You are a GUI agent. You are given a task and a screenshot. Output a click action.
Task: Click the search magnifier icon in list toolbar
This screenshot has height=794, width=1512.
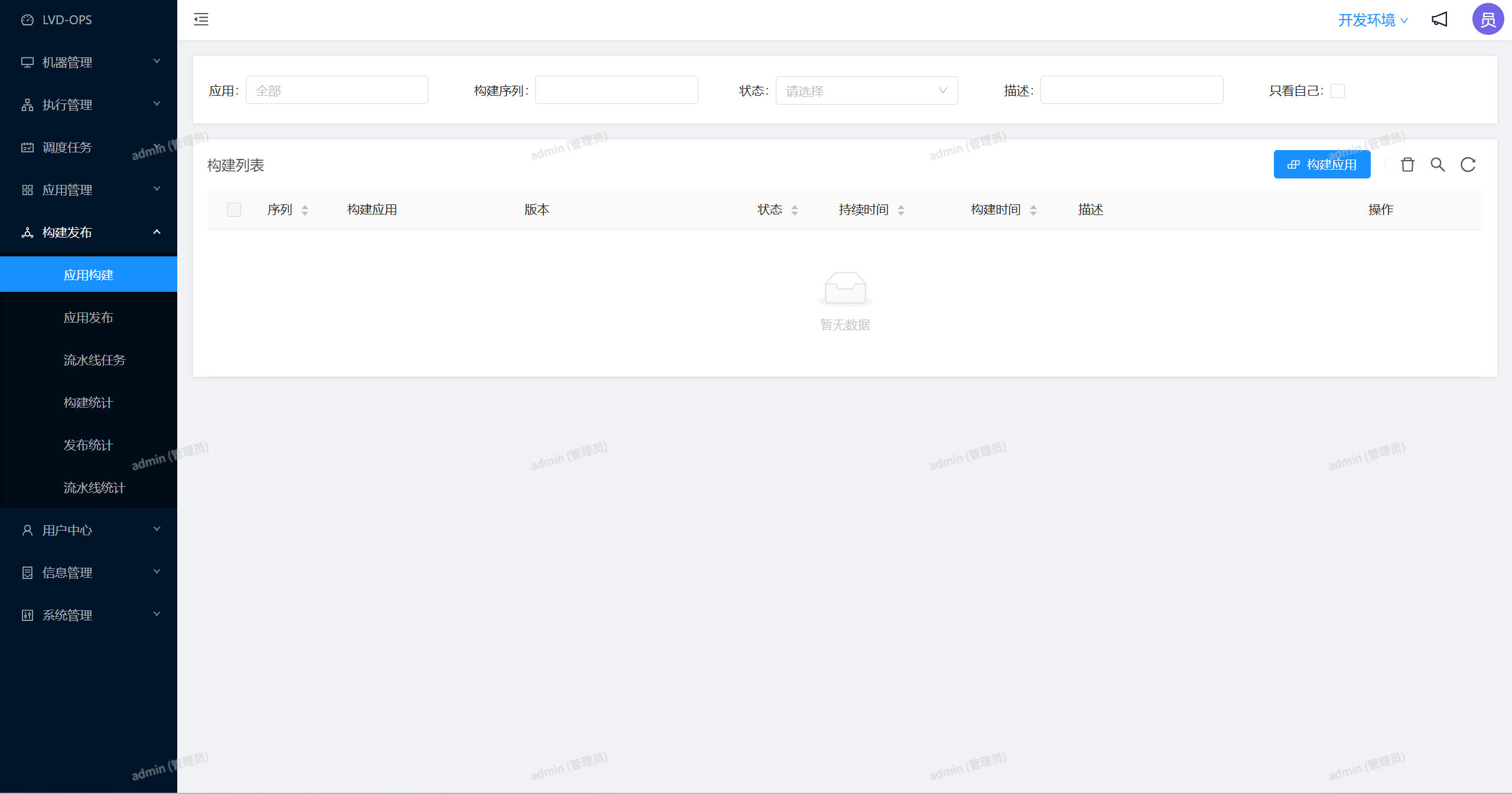pos(1438,165)
